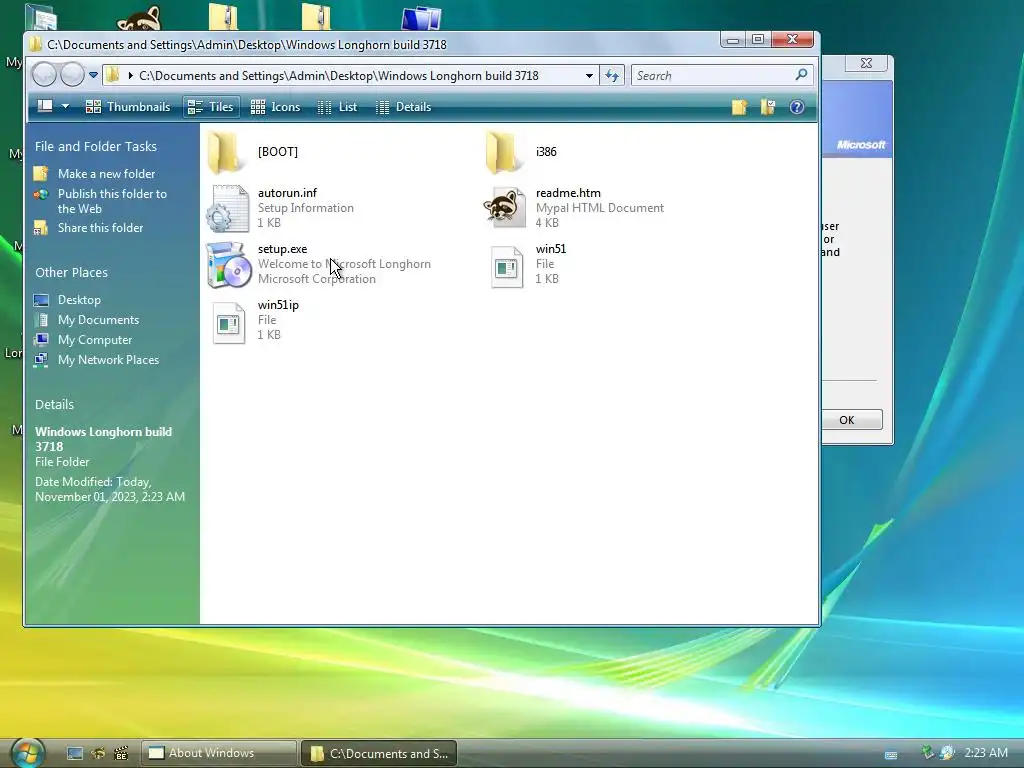Click the My Network Places sidebar icon
The image size is (1024, 768).
click(41, 360)
